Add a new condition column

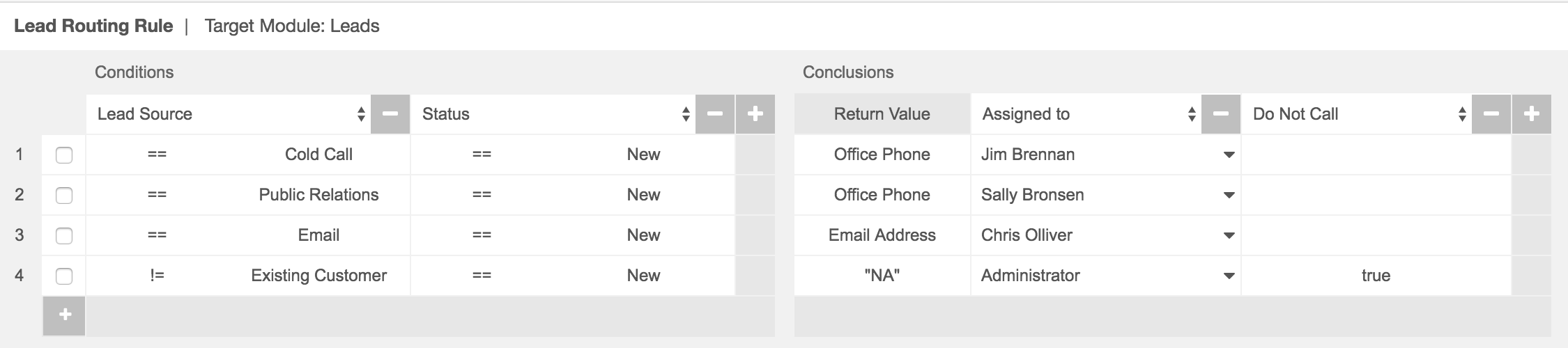[x=755, y=114]
